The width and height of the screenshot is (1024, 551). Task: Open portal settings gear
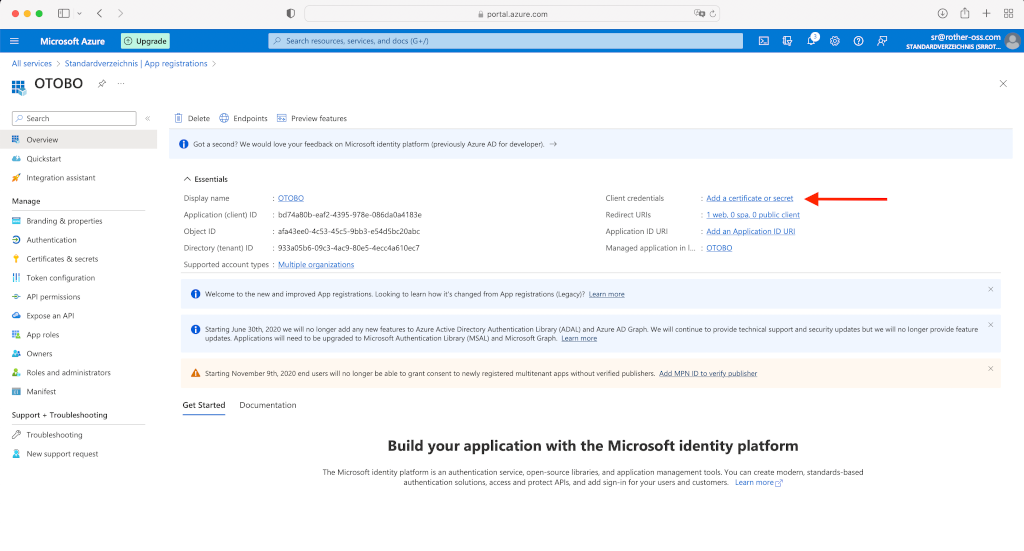pyautogui.click(x=835, y=41)
